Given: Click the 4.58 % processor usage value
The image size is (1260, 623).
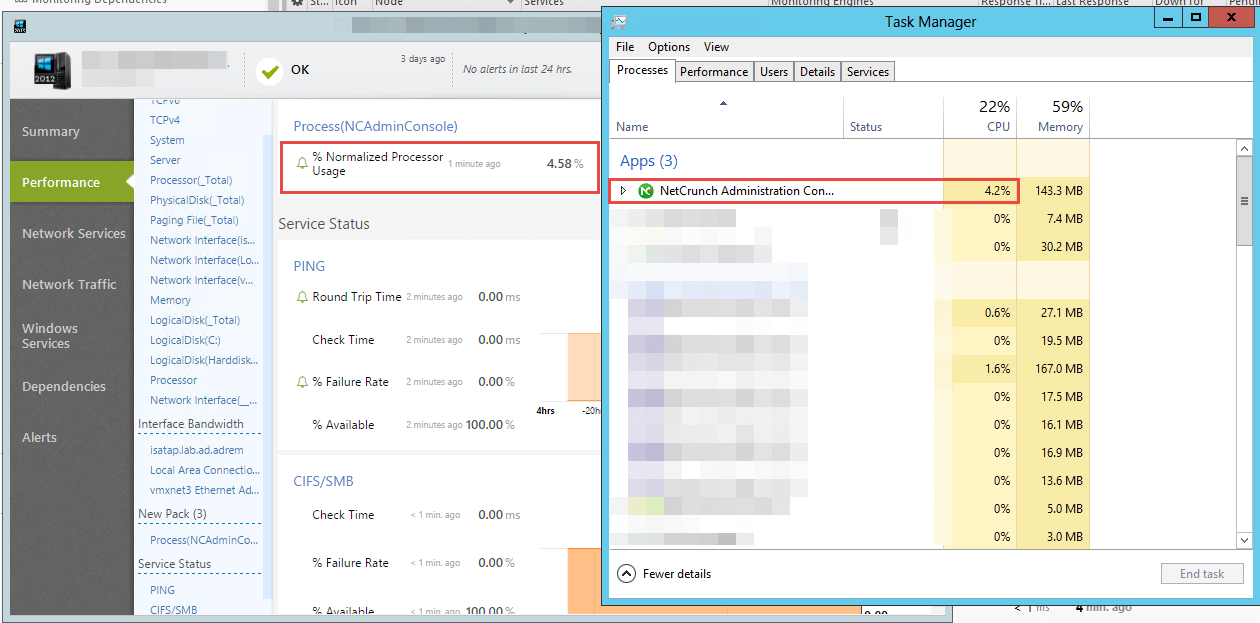Looking at the screenshot, I should click(565, 163).
